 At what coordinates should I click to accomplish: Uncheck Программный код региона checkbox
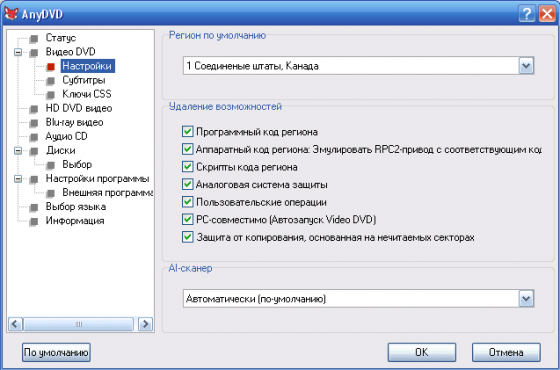click(187, 131)
